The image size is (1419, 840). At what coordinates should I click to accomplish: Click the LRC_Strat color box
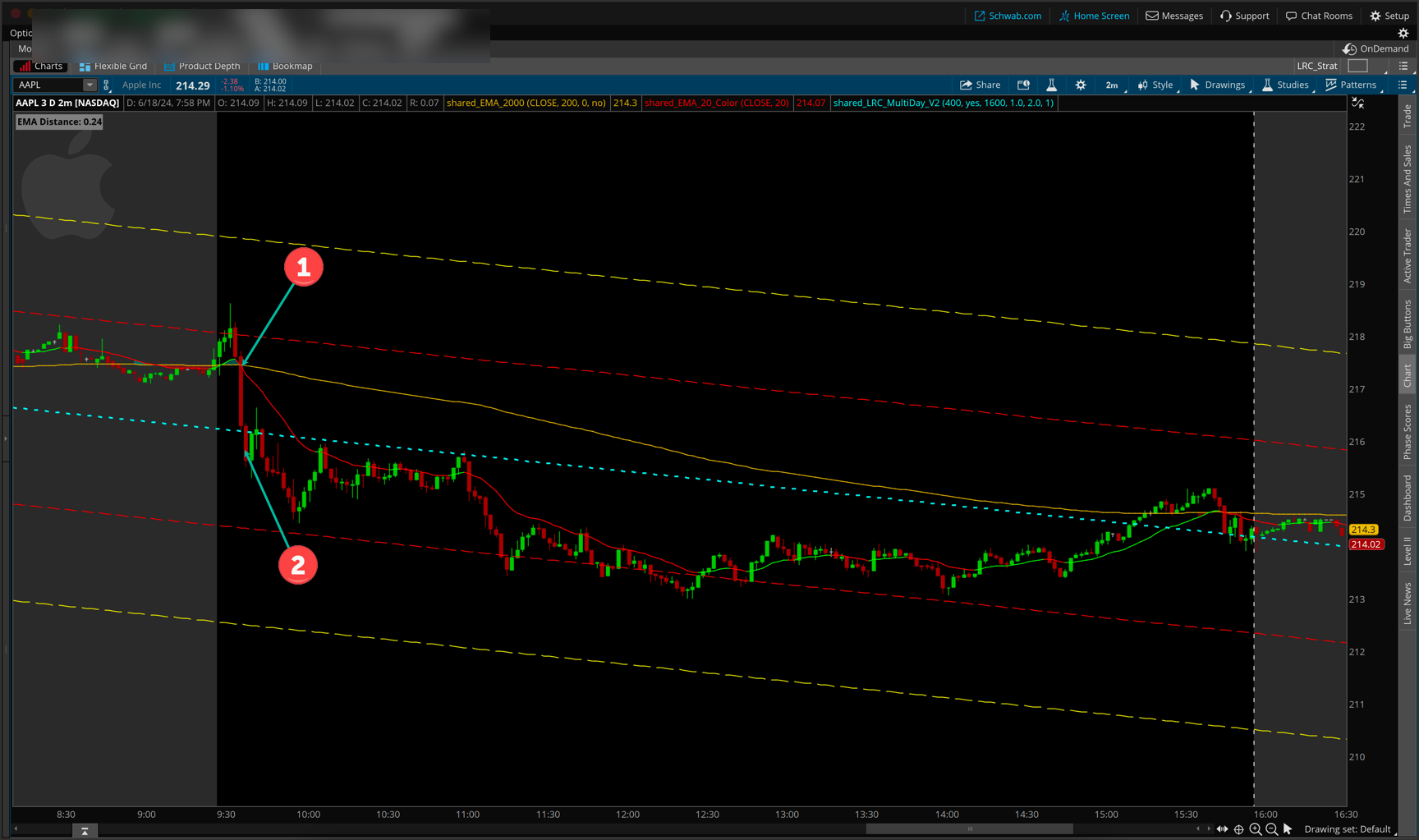(1357, 67)
